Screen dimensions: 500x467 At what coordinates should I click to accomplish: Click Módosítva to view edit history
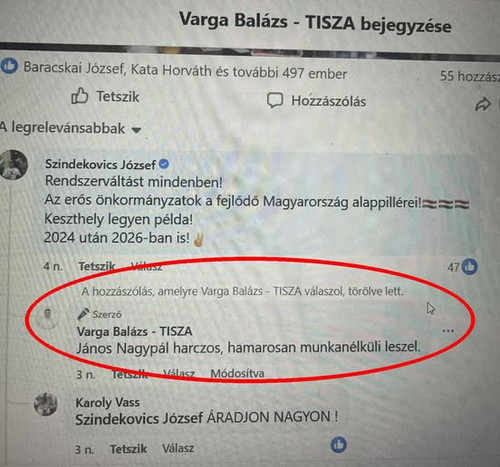tap(237, 373)
